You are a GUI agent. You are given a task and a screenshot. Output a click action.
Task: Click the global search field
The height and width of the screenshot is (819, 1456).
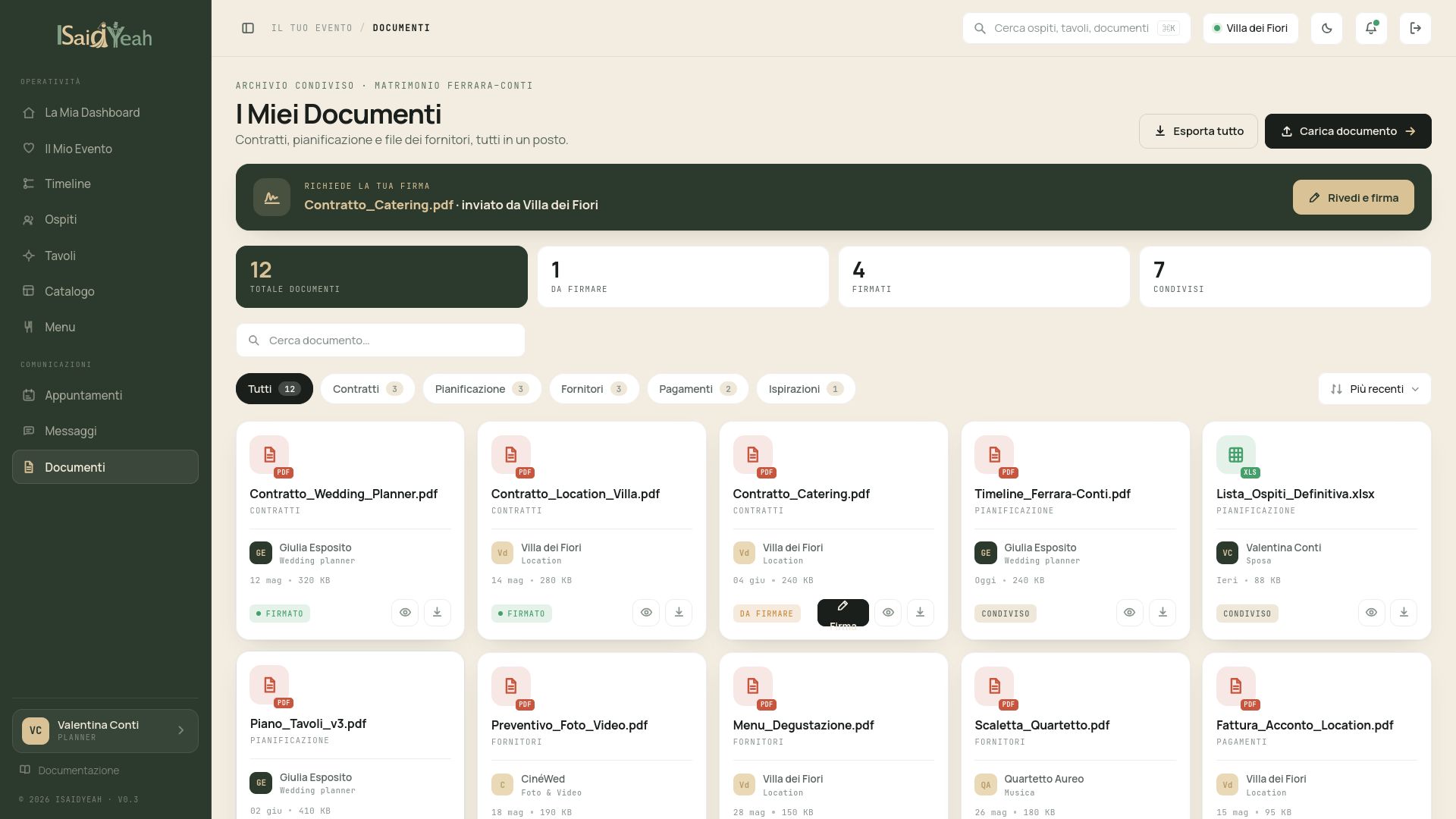click(x=1077, y=28)
